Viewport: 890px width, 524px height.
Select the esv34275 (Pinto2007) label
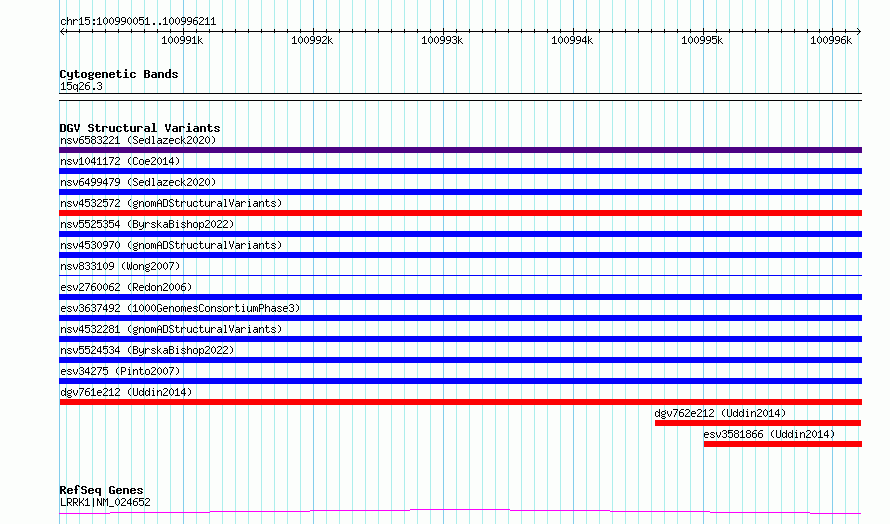120,371
